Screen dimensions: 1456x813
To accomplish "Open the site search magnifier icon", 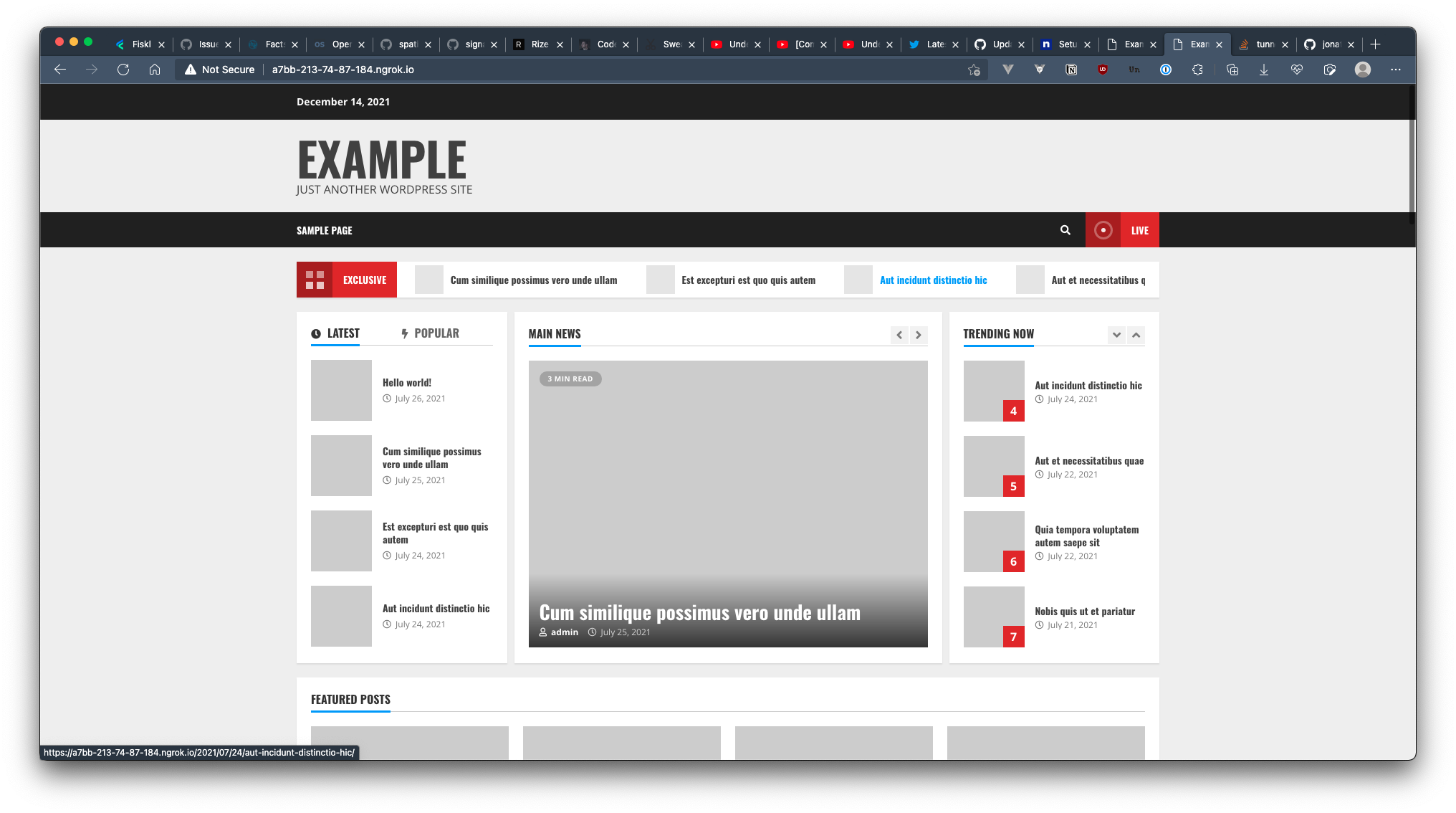I will tap(1065, 230).
